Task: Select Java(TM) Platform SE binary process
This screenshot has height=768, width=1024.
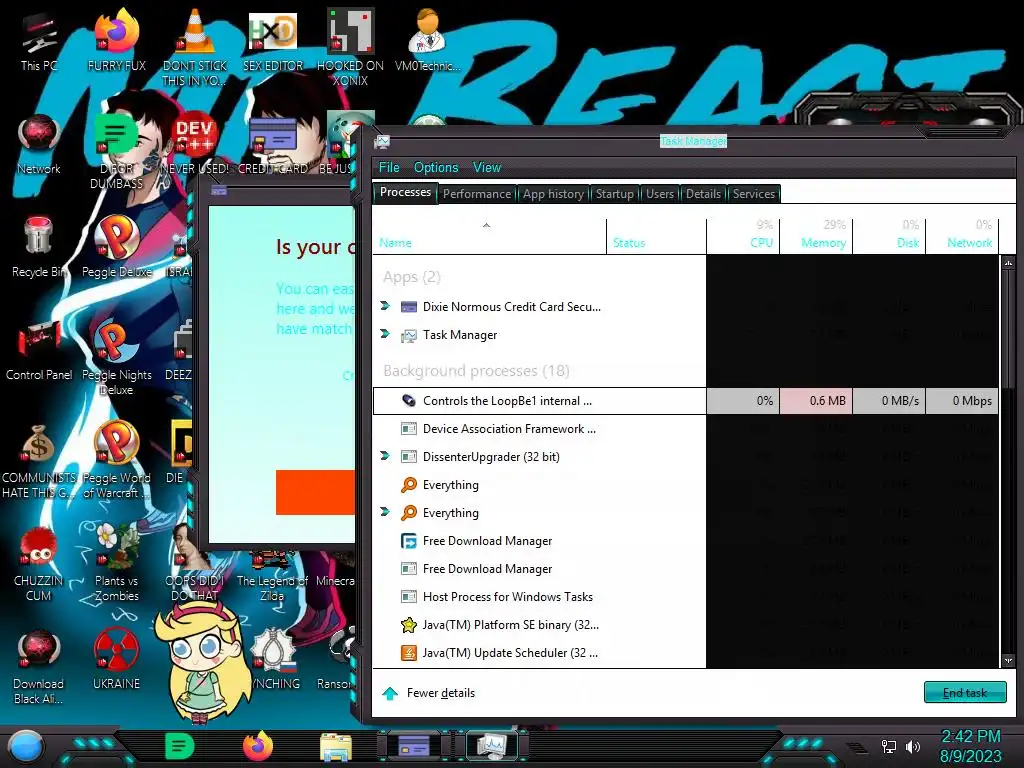Action: (686, 625)
